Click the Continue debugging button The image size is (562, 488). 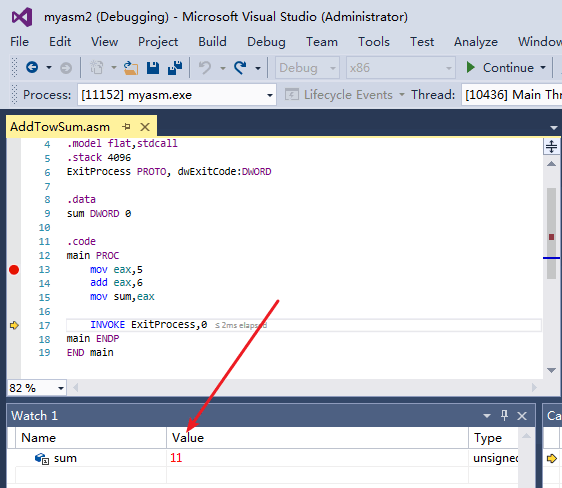500,68
